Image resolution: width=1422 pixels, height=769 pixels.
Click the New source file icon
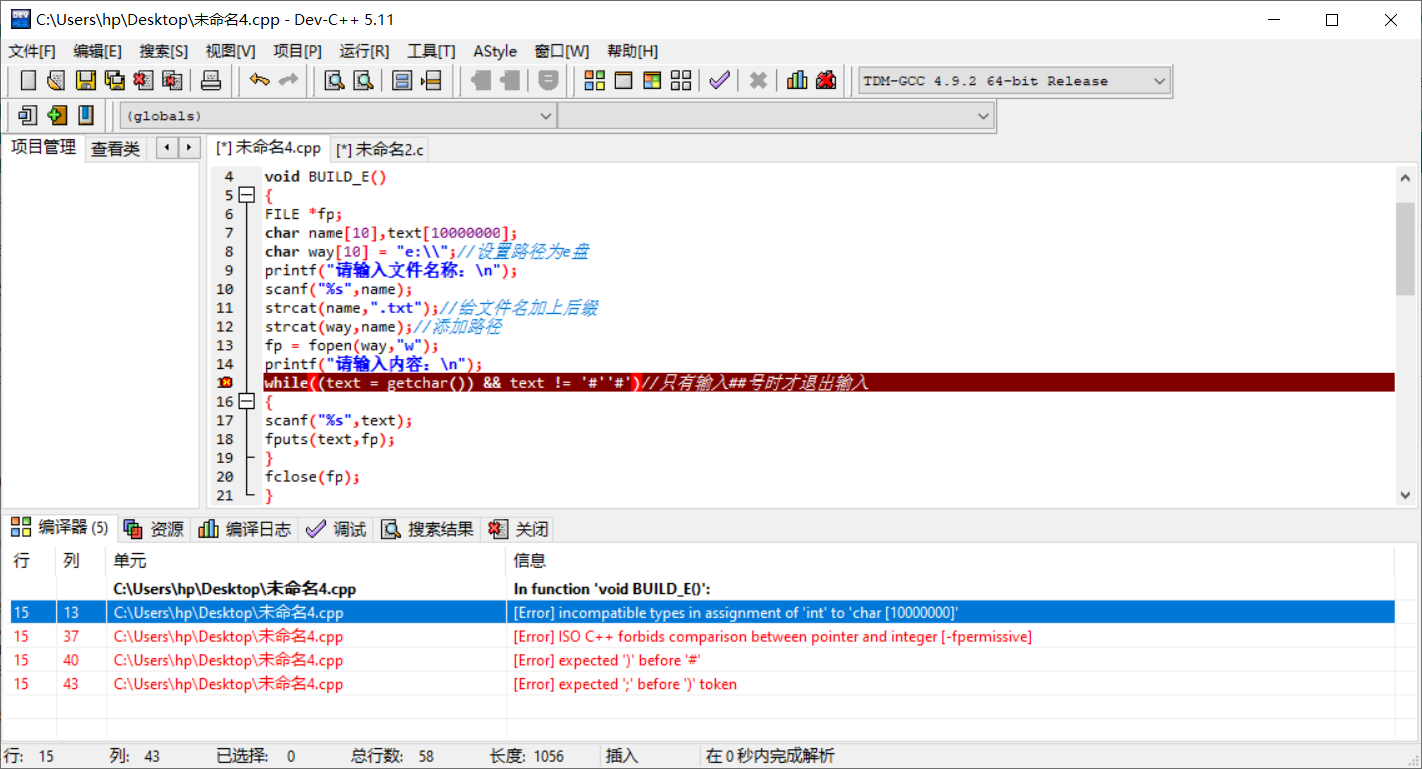[x=28, y=81]
